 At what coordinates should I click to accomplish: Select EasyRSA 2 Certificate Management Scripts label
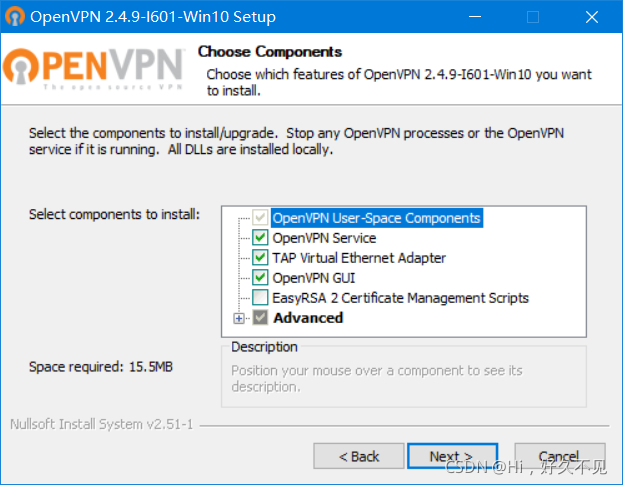point(400,298)
